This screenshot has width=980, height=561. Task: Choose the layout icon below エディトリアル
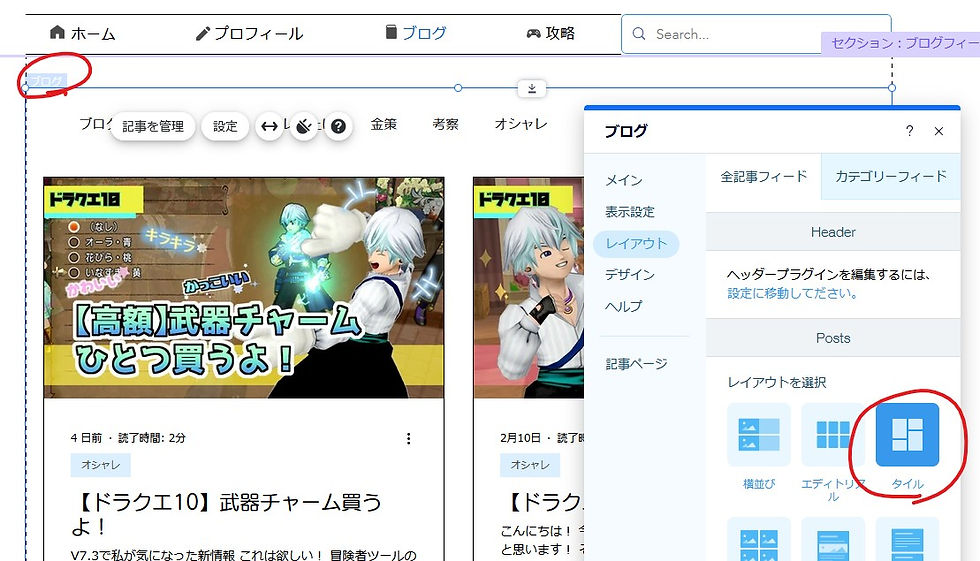[x=833, y=539]
